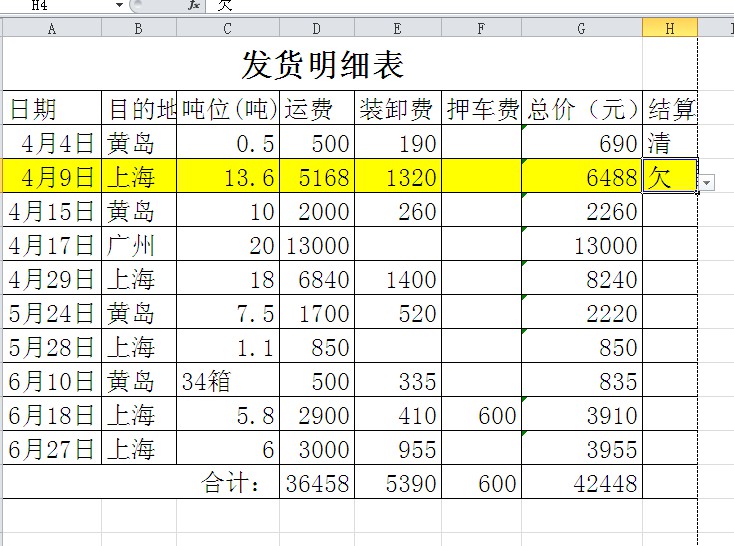
Task: Select the cell containing 清
Action: 670,142
